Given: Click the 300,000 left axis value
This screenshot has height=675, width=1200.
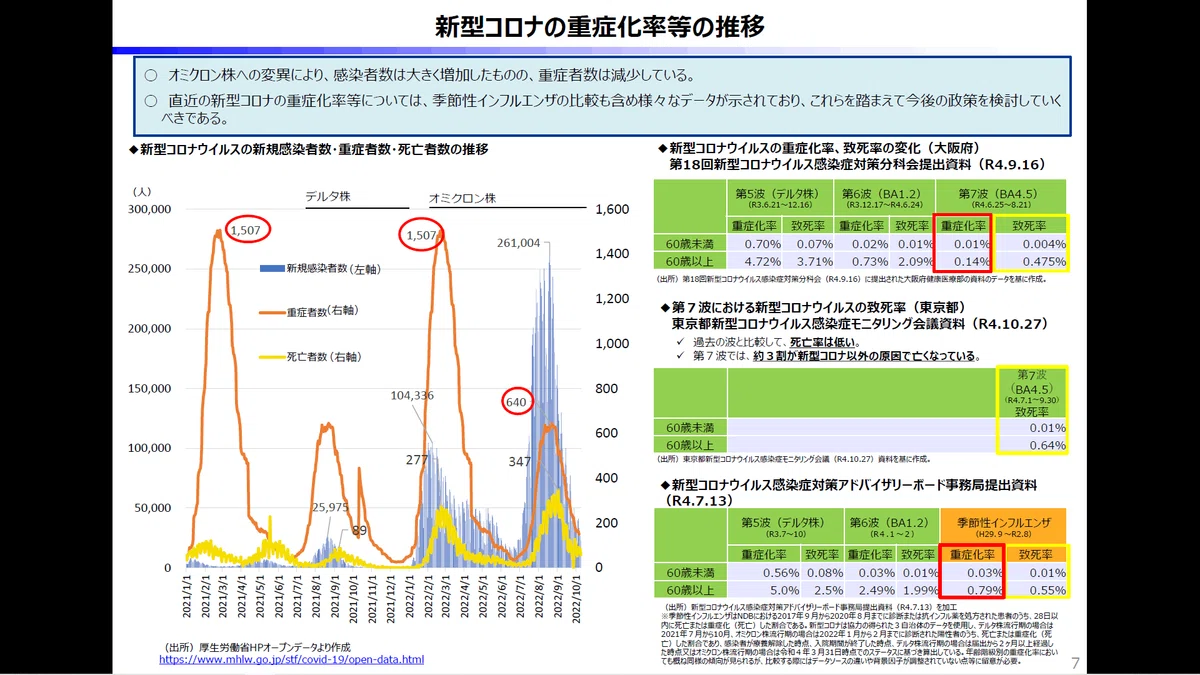Looking at the screenshot, I should 149,210.
